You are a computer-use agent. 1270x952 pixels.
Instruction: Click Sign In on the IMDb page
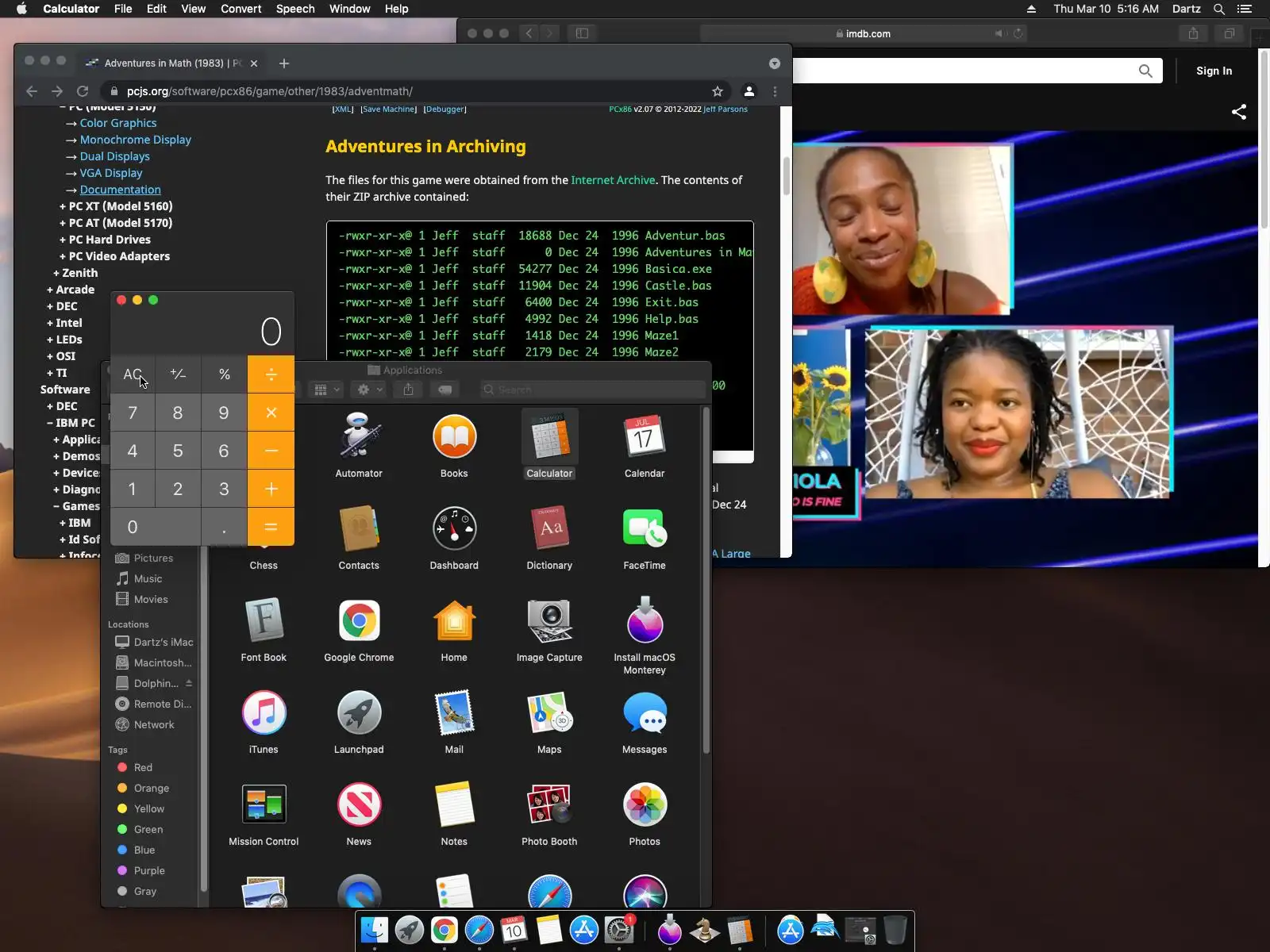1214,71
